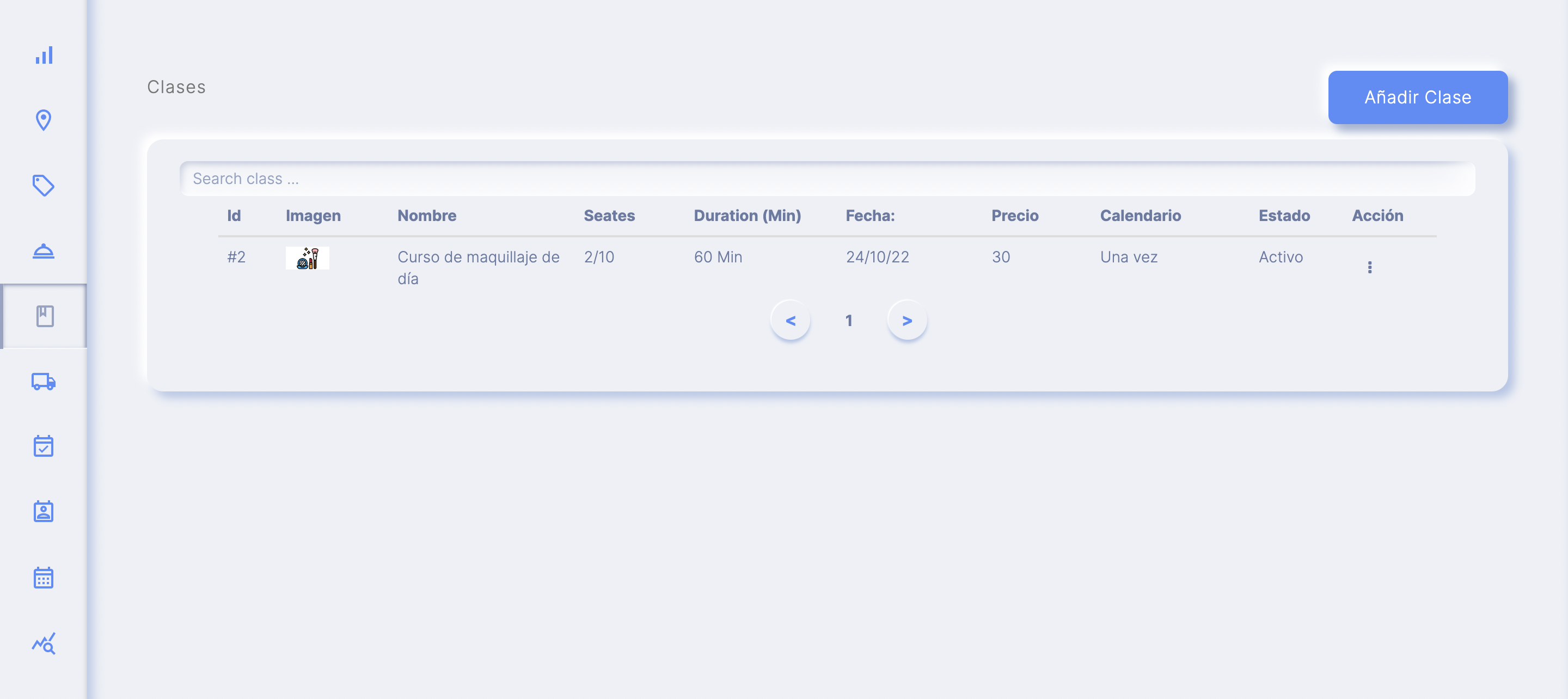Click the makeup class image thumbnail
The width and height of the screenshot is (1568, 699).
tap(308, 258)
